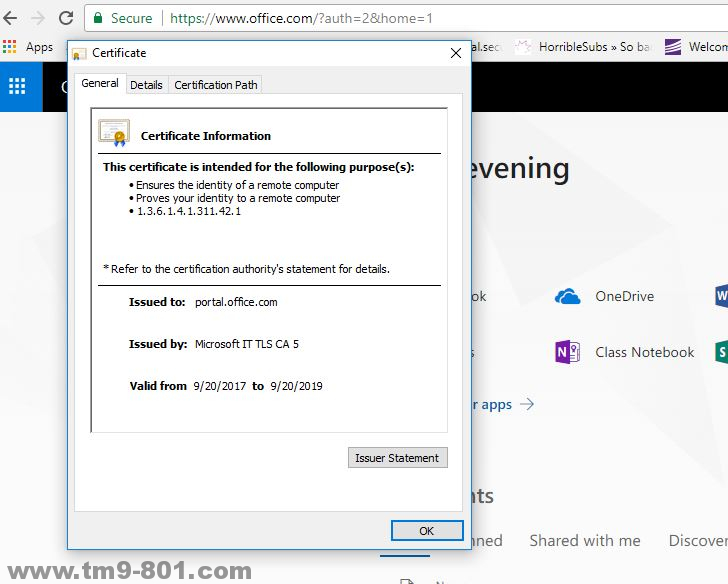The height and width of the screenshot is (584, 728).
Task: Click the office.com URL address bar
Action: point(400,18)
